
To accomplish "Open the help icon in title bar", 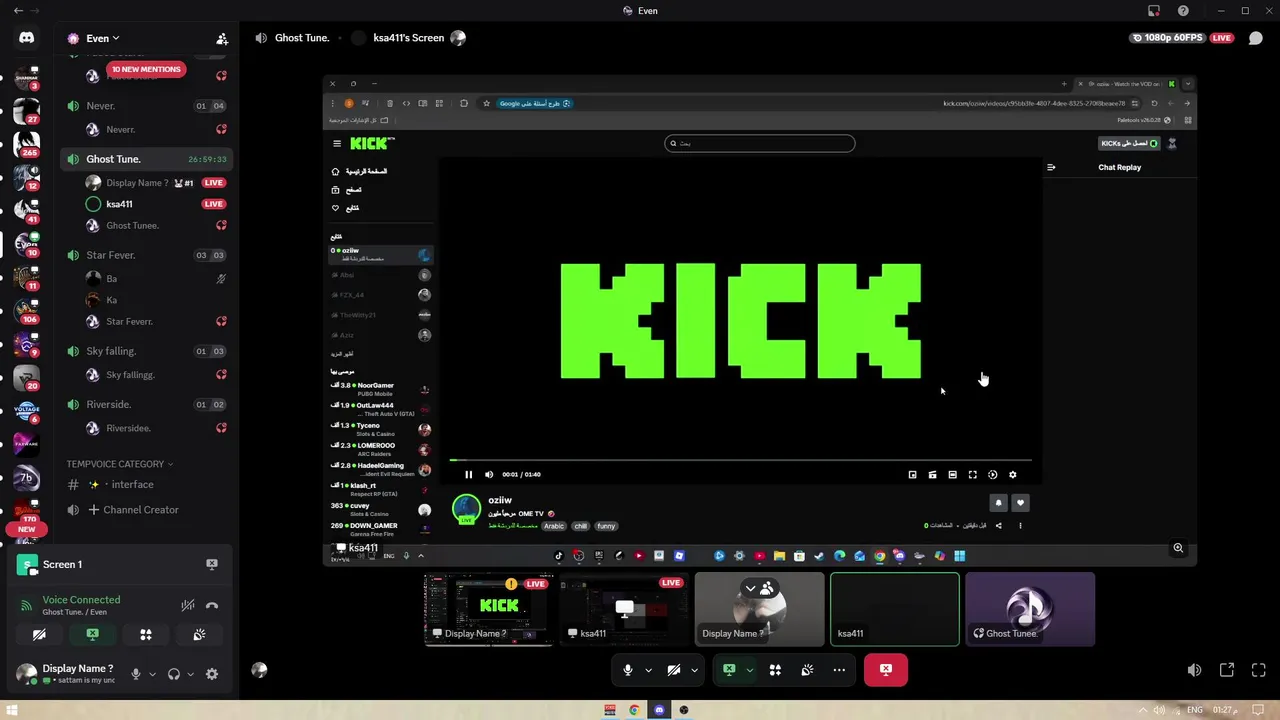I will 1183,11.
